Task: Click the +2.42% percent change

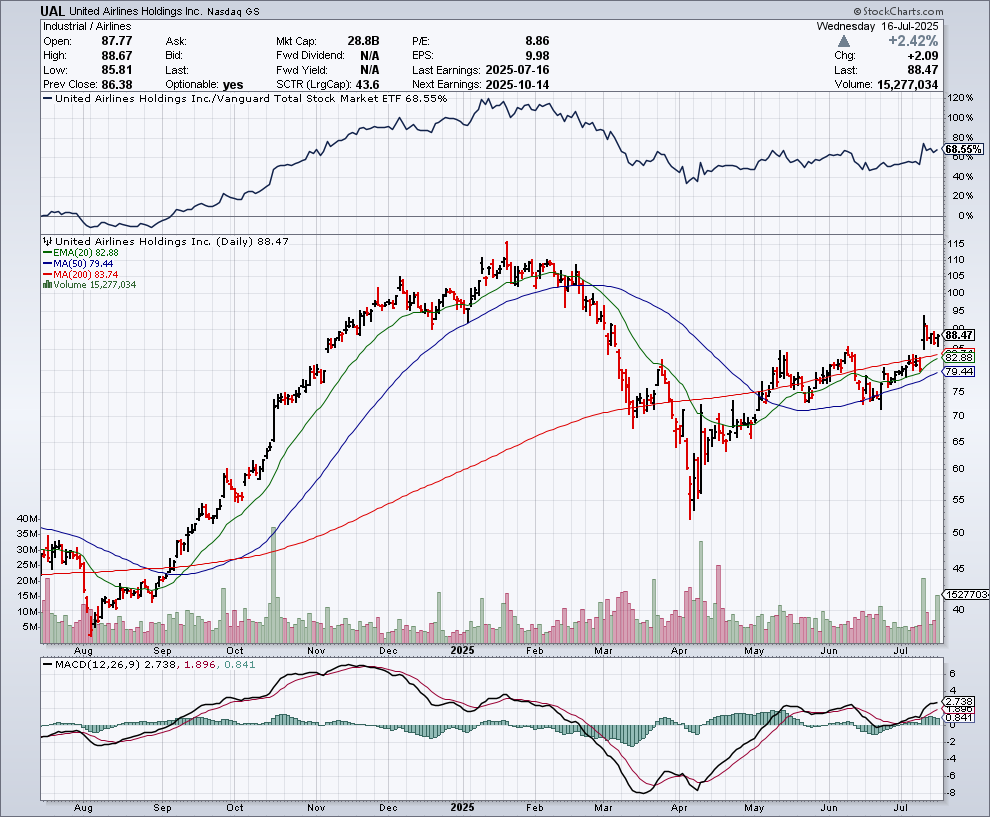Action: (913, 41)
